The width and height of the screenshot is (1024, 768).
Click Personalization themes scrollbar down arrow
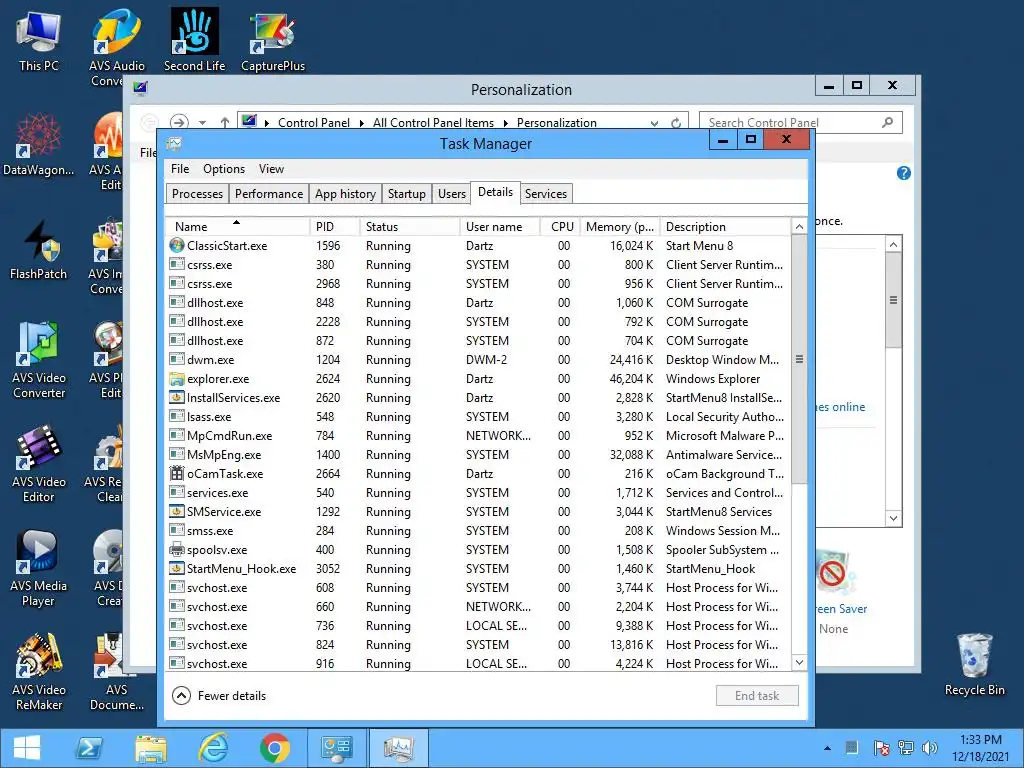click(x=893, y=519)
